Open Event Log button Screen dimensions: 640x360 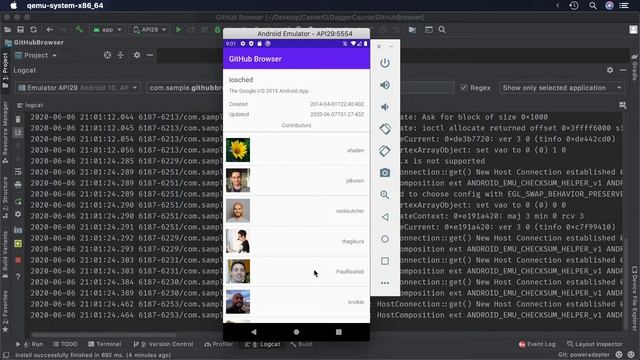click(537, 344)
